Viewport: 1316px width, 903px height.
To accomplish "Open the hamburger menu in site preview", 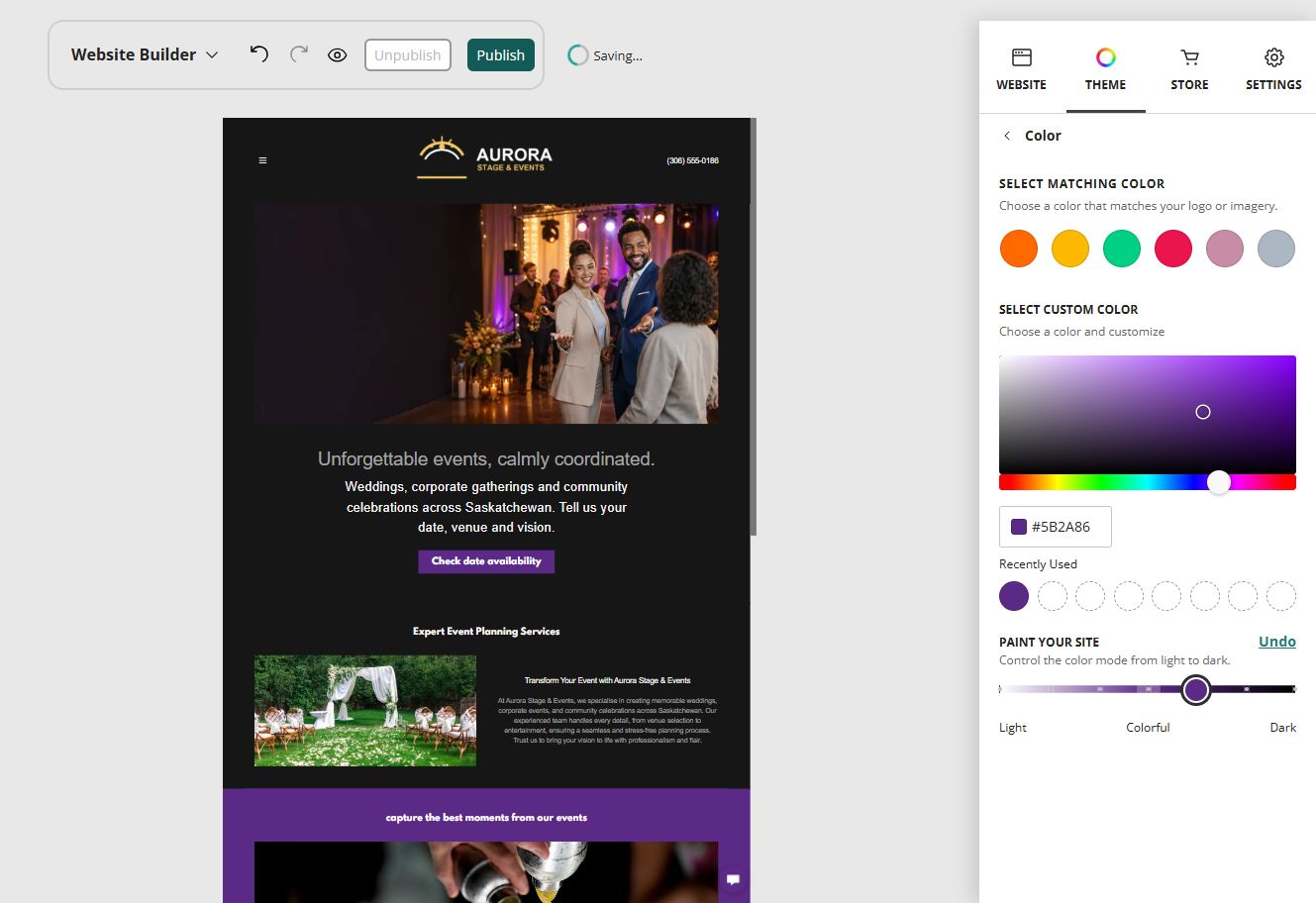I will click(262, 160).
